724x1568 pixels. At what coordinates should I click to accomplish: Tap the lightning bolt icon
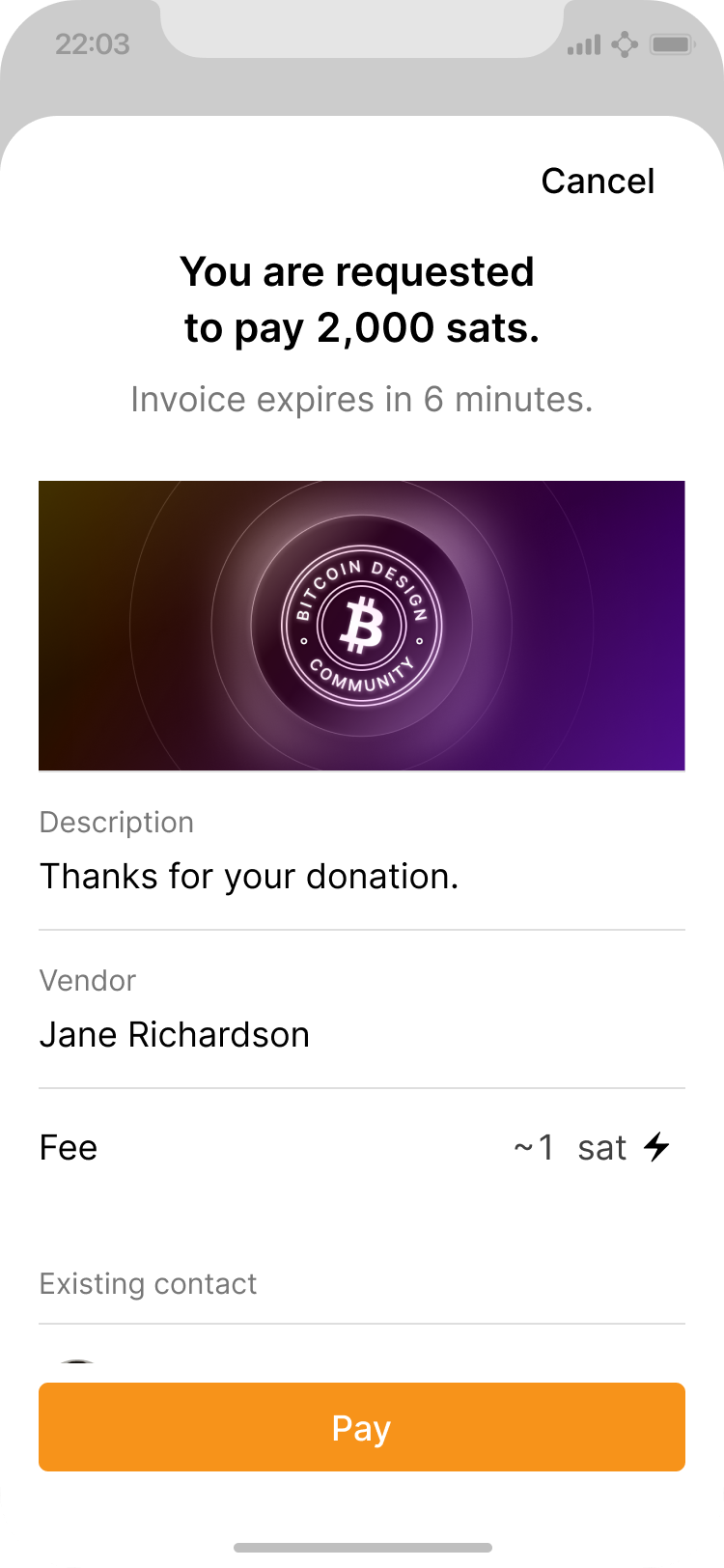click(657, 1147)
